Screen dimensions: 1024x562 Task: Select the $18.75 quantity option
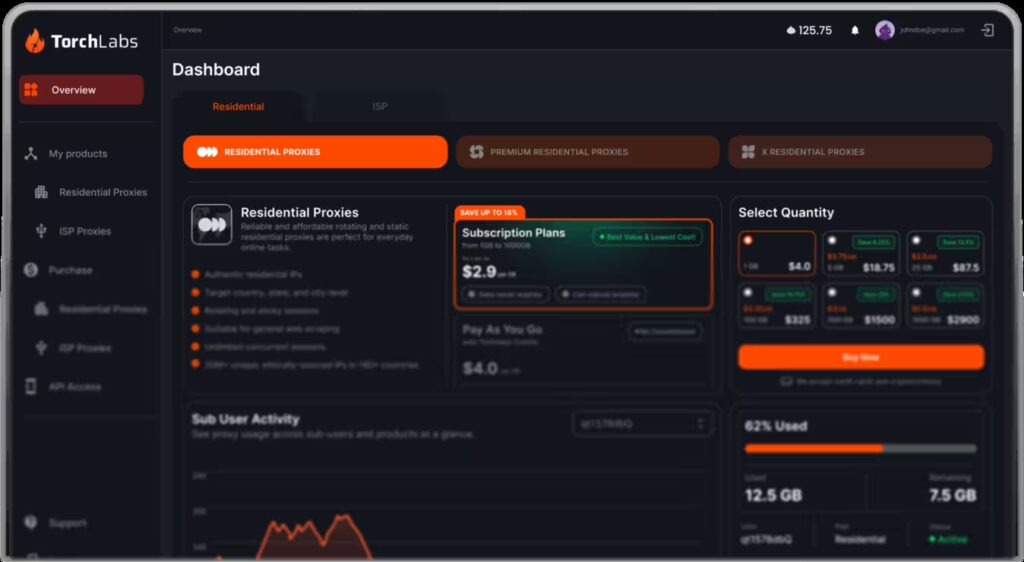click(x=832, y=241)
